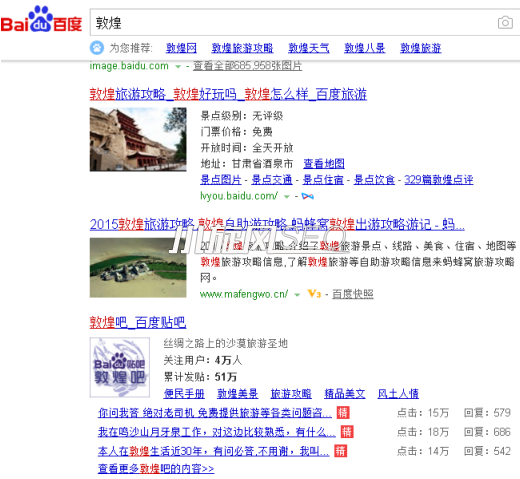Open 景点交通 link
This screenshot has height=479, width=520.
(272, 180)
